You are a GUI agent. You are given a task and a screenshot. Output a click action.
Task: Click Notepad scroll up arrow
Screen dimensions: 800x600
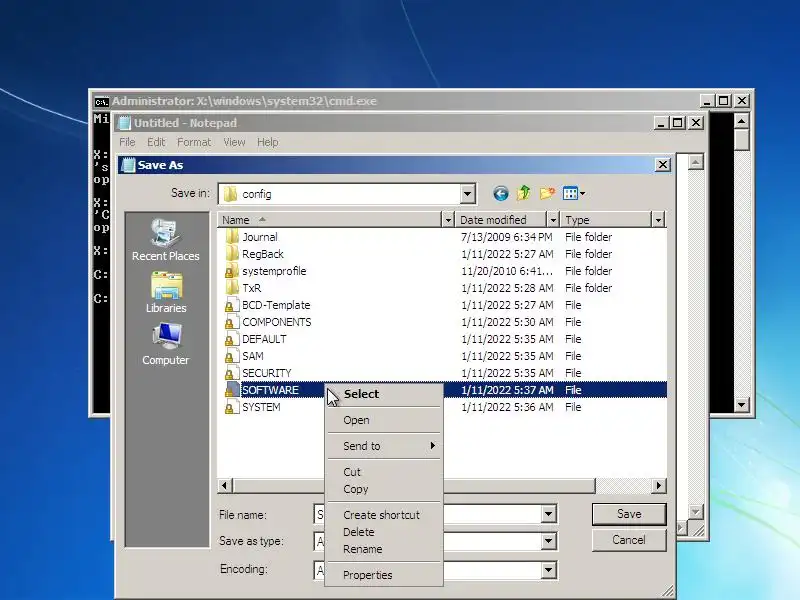pyautogui.click(x=695, y=163)
